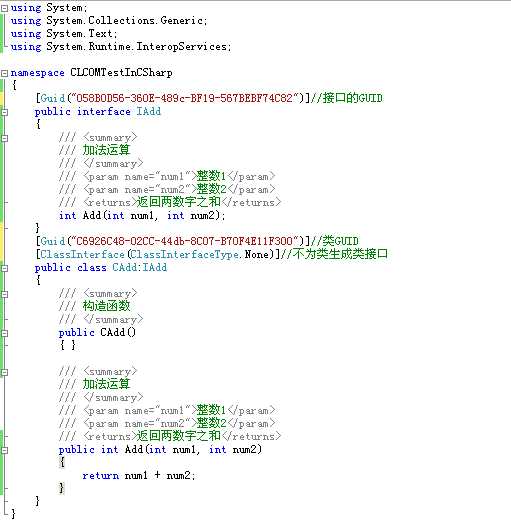Click the interface declaration 'int Add(int num1, int num2);'

142,215
